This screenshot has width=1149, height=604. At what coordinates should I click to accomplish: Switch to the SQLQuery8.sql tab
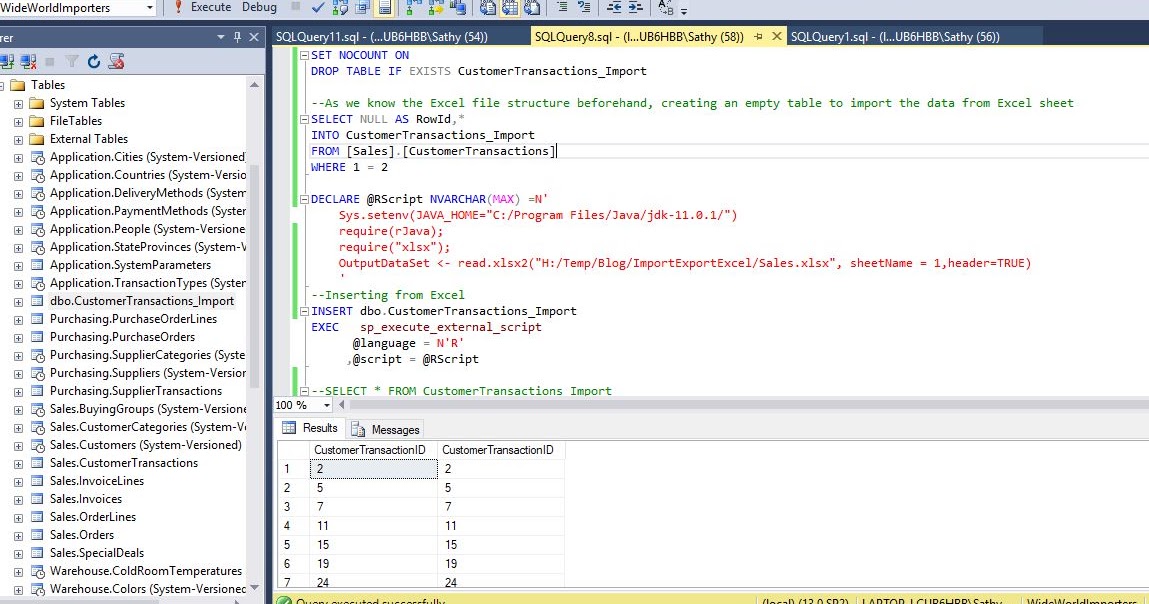click(639, 37)
